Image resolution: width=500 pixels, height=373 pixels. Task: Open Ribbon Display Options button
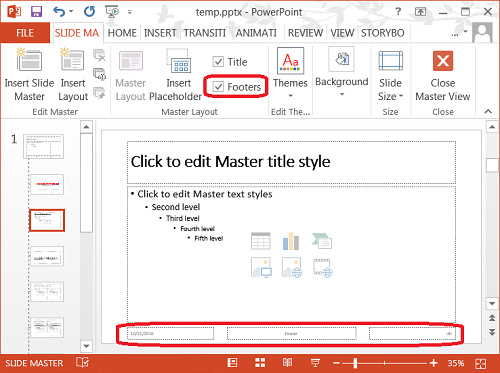[x=420, y=12]
